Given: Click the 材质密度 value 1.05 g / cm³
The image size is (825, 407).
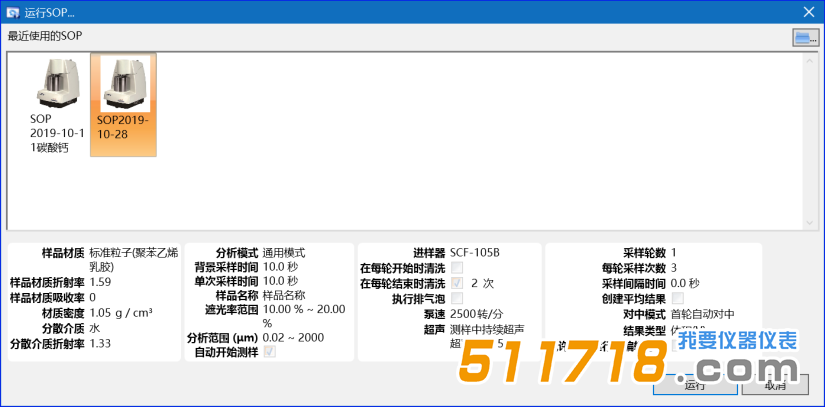Looking at the screenshot, I should click(x=121, y=313).
